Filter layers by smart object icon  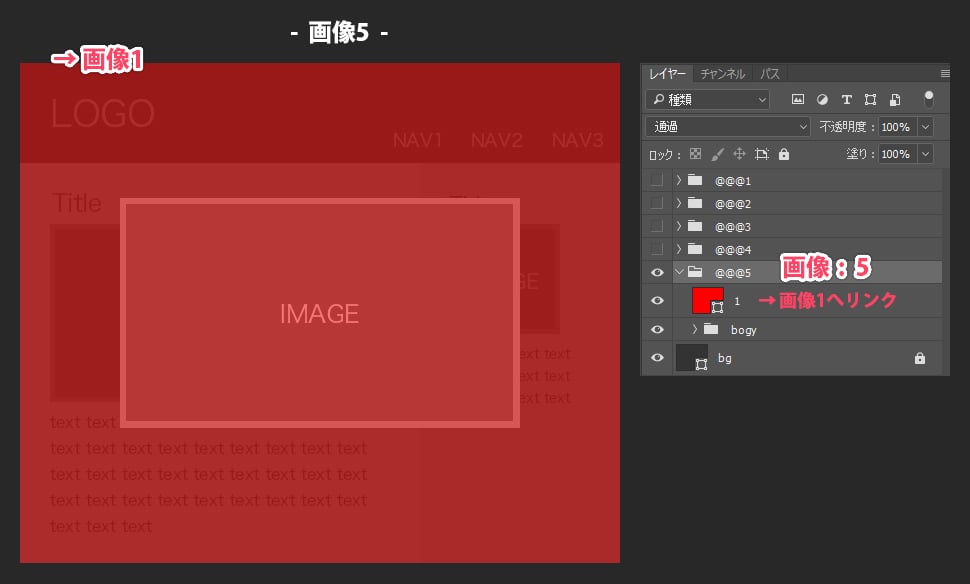895,100
